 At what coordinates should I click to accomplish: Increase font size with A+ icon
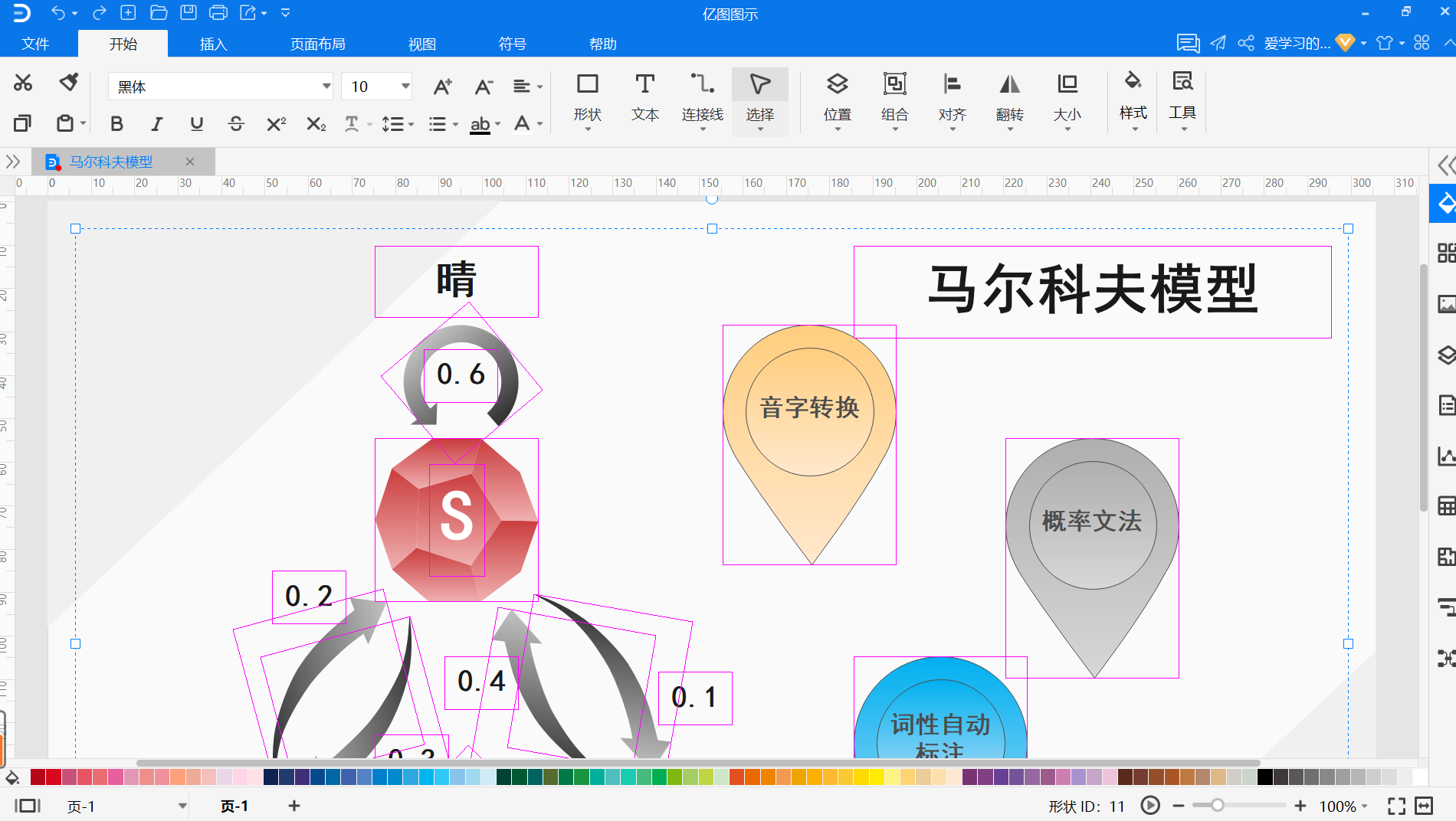442,87
